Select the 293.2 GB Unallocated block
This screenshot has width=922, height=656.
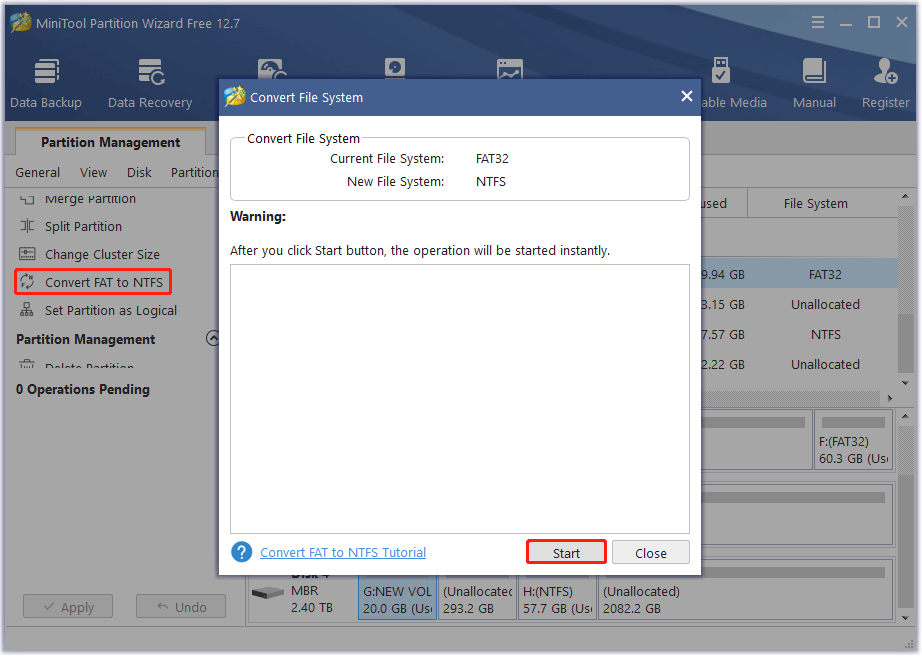click(477, 598)
